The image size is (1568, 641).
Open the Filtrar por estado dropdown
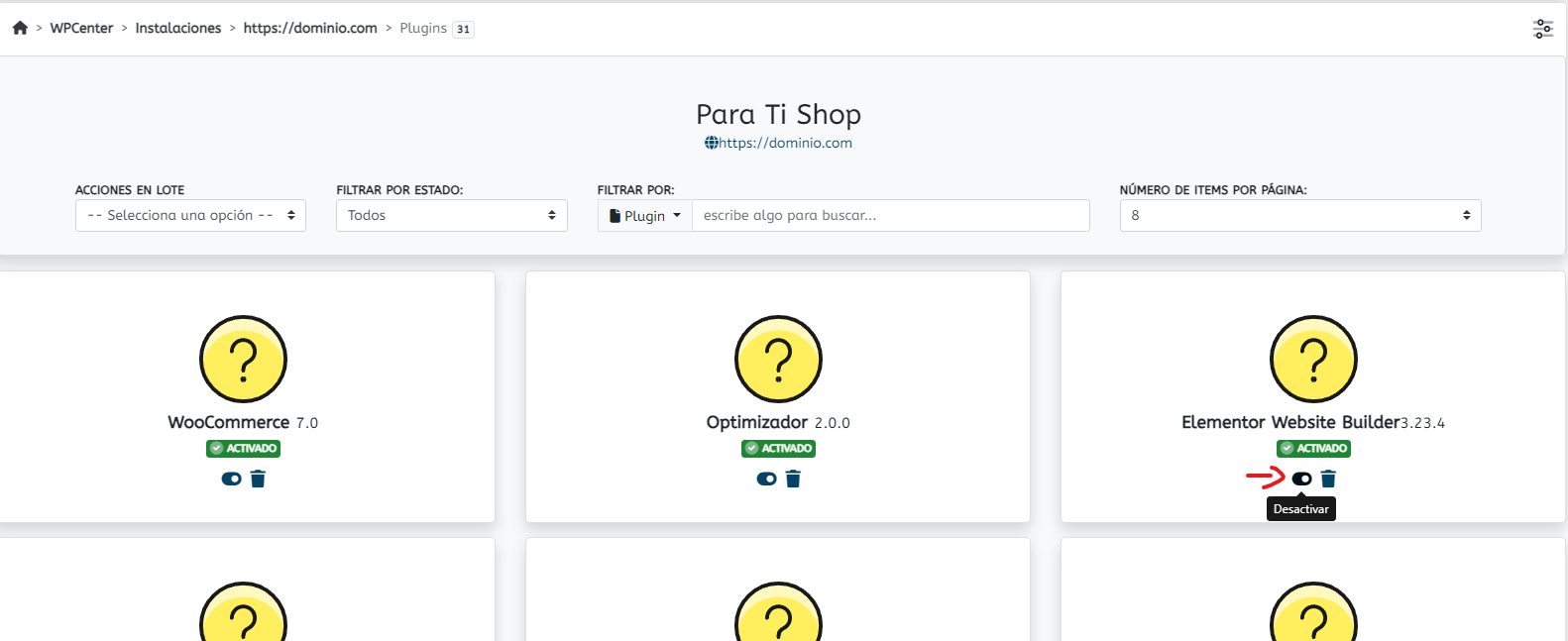(452, 215)
